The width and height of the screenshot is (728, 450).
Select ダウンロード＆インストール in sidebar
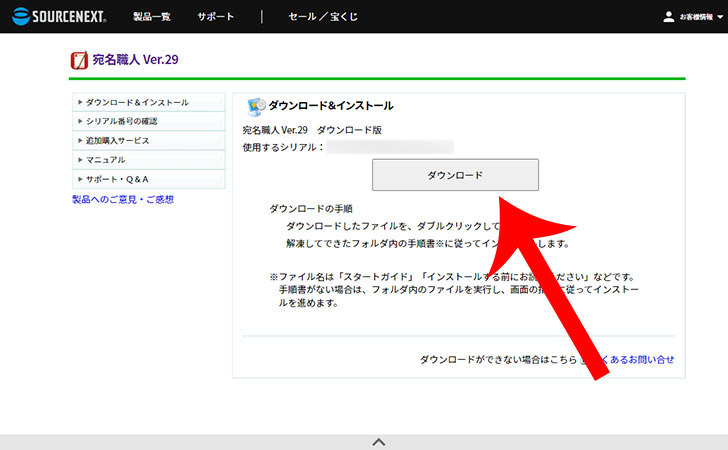tap(149, 102)
